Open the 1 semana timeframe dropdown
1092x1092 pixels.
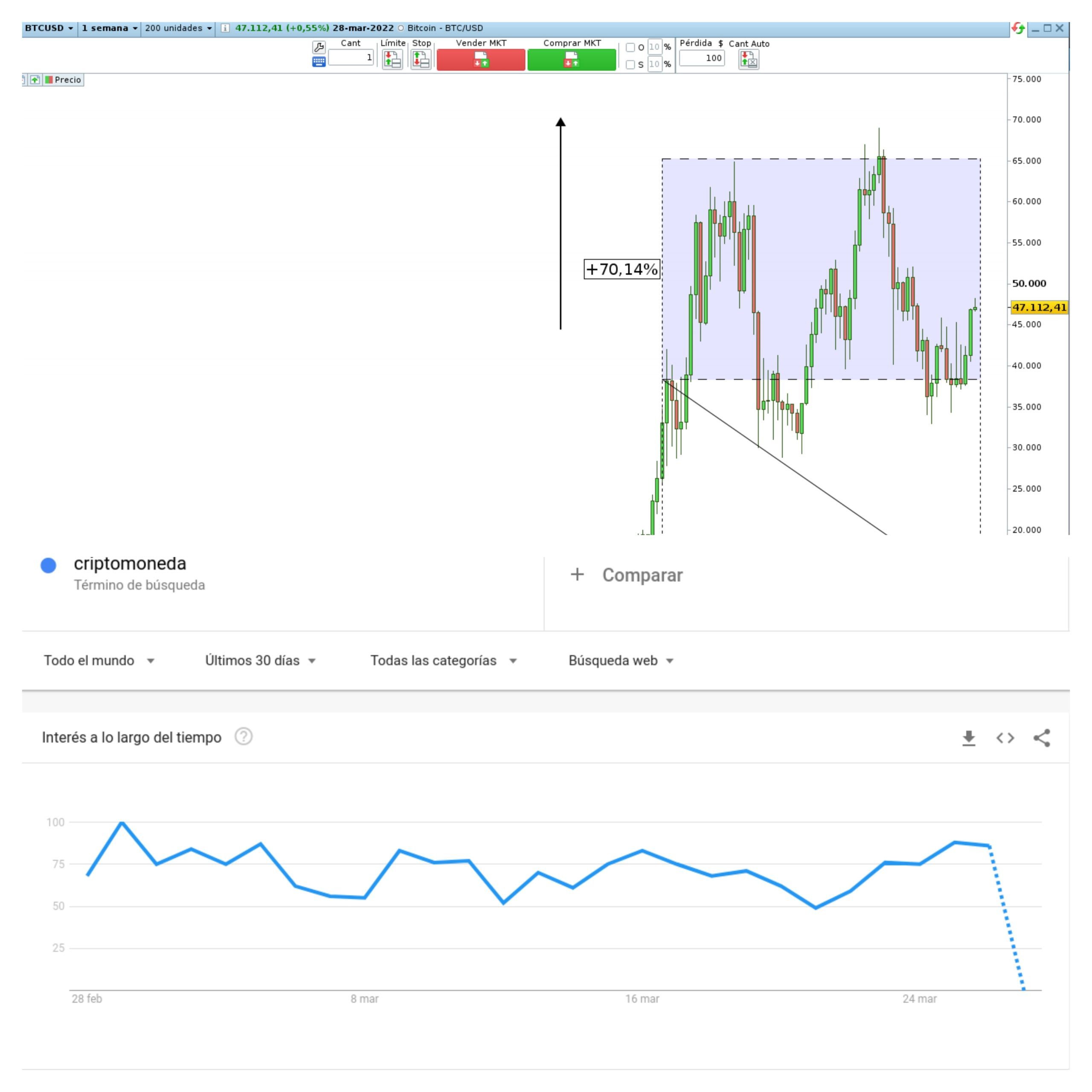tap(136, 28)
